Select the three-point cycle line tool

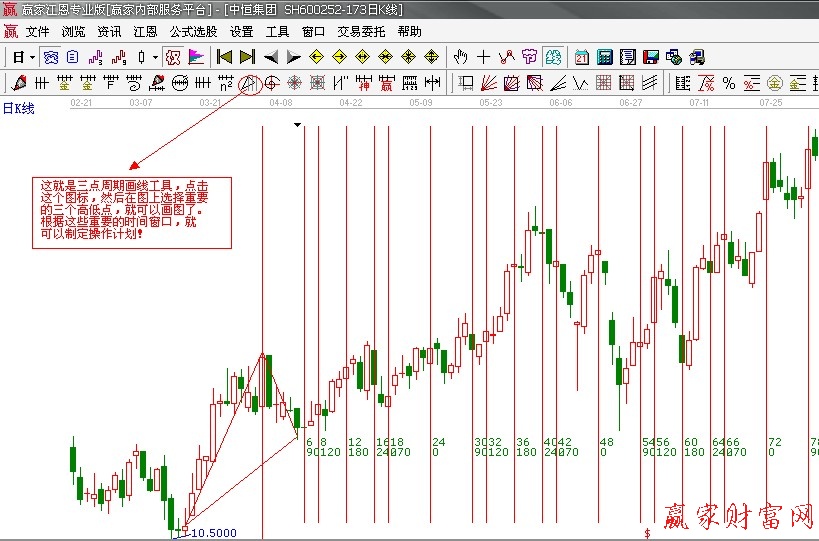coord(248,82)
